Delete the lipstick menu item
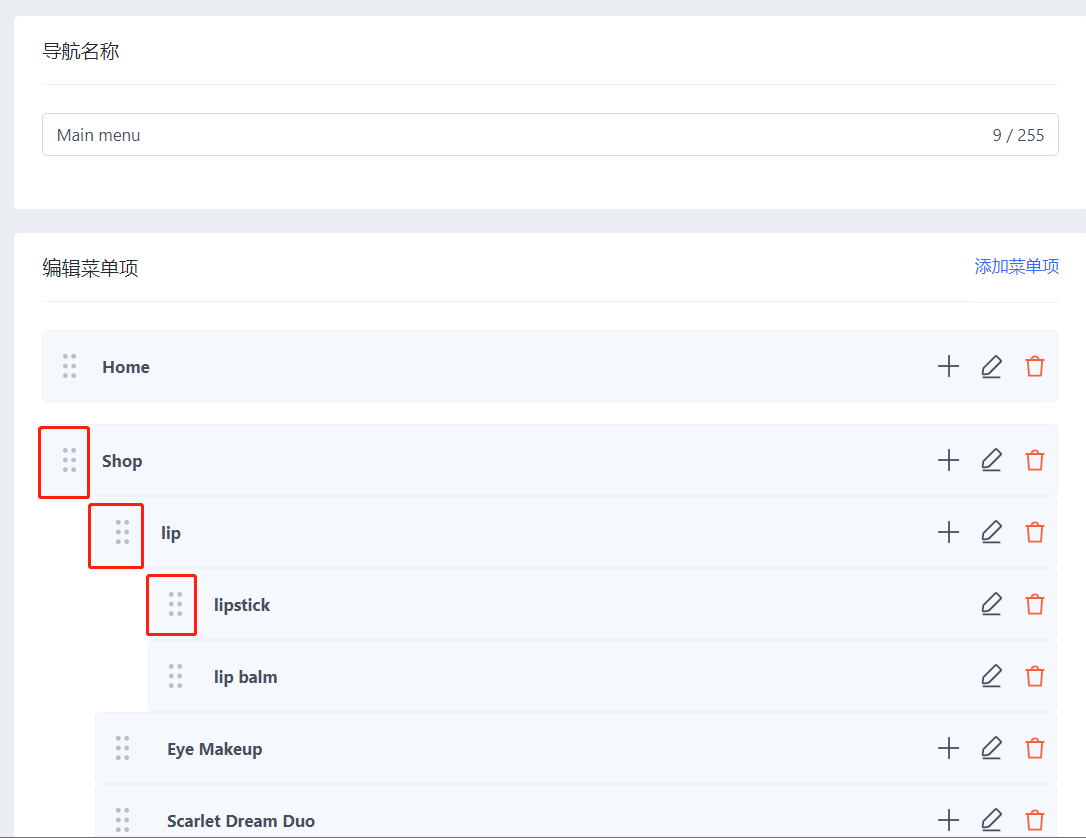The height and width of the screenshot is (838, 1086). tap(1035, 605)
